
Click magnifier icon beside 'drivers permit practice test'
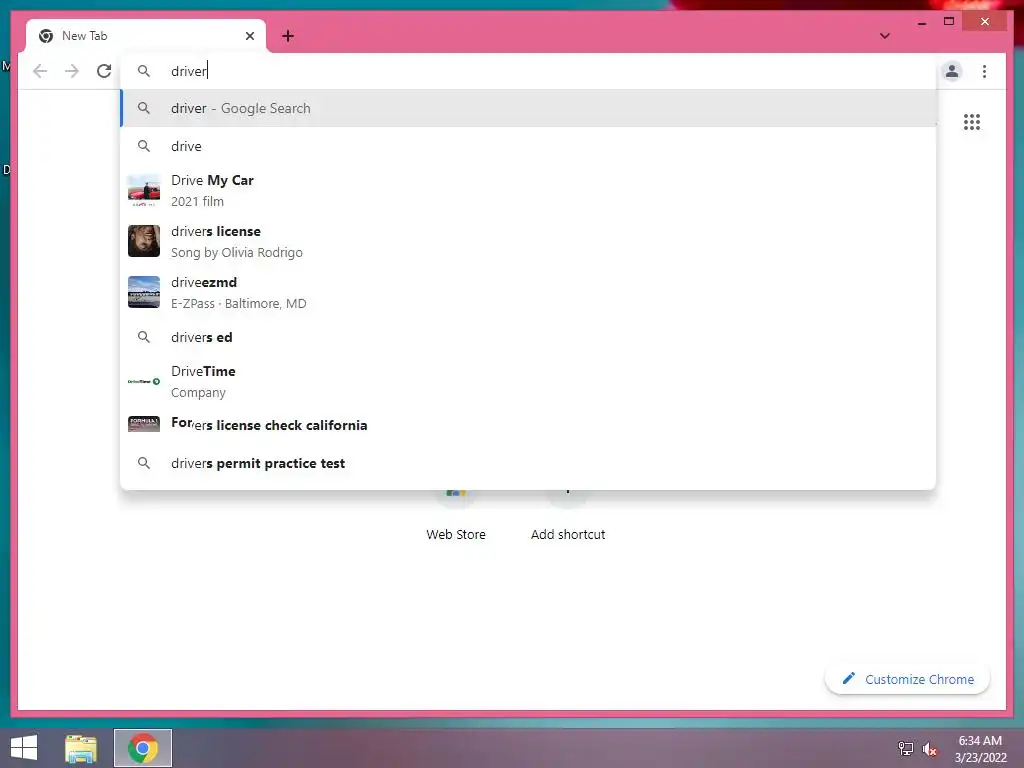point(144,463)
